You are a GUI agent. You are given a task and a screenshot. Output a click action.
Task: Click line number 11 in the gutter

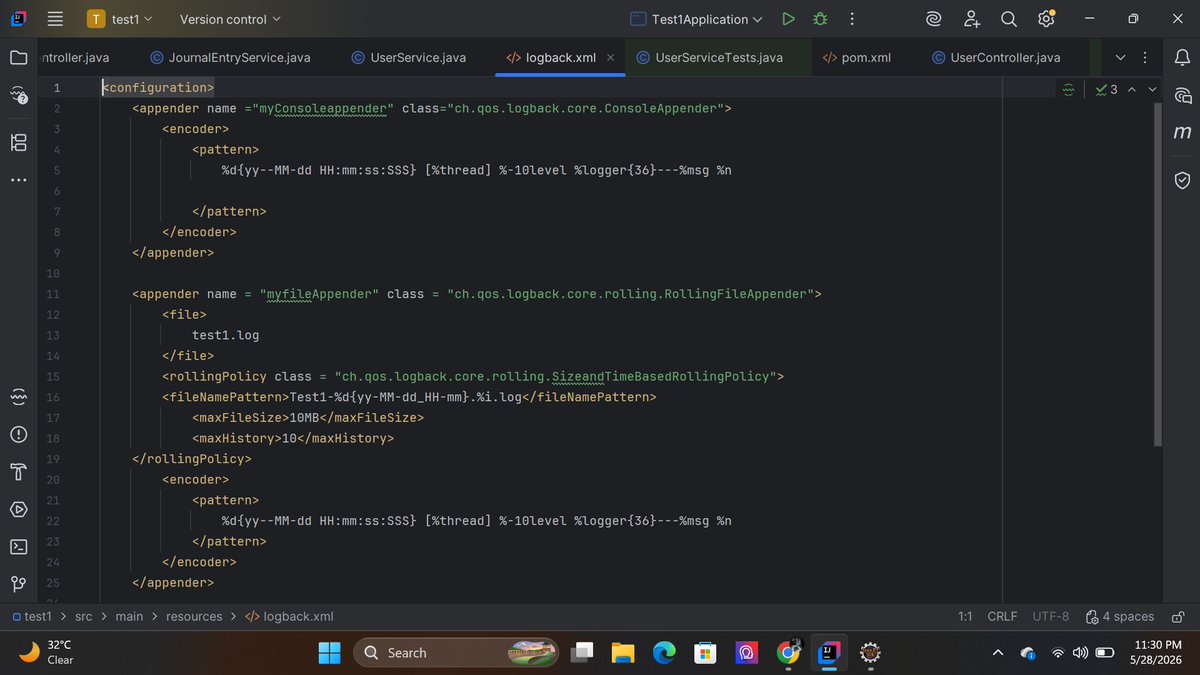[x=53, y=294]
